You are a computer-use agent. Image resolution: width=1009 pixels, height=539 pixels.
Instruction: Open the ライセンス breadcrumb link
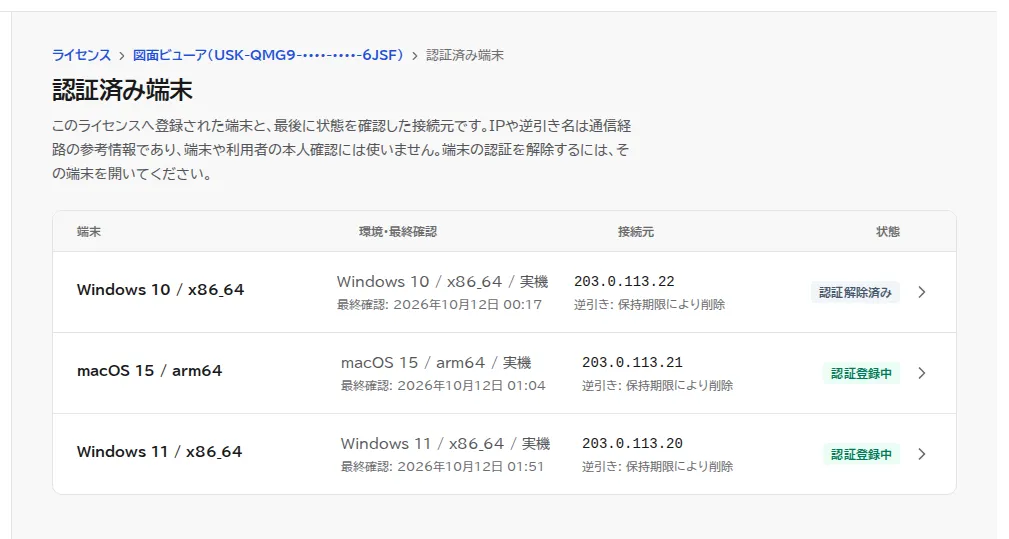(x=81, y=55)
